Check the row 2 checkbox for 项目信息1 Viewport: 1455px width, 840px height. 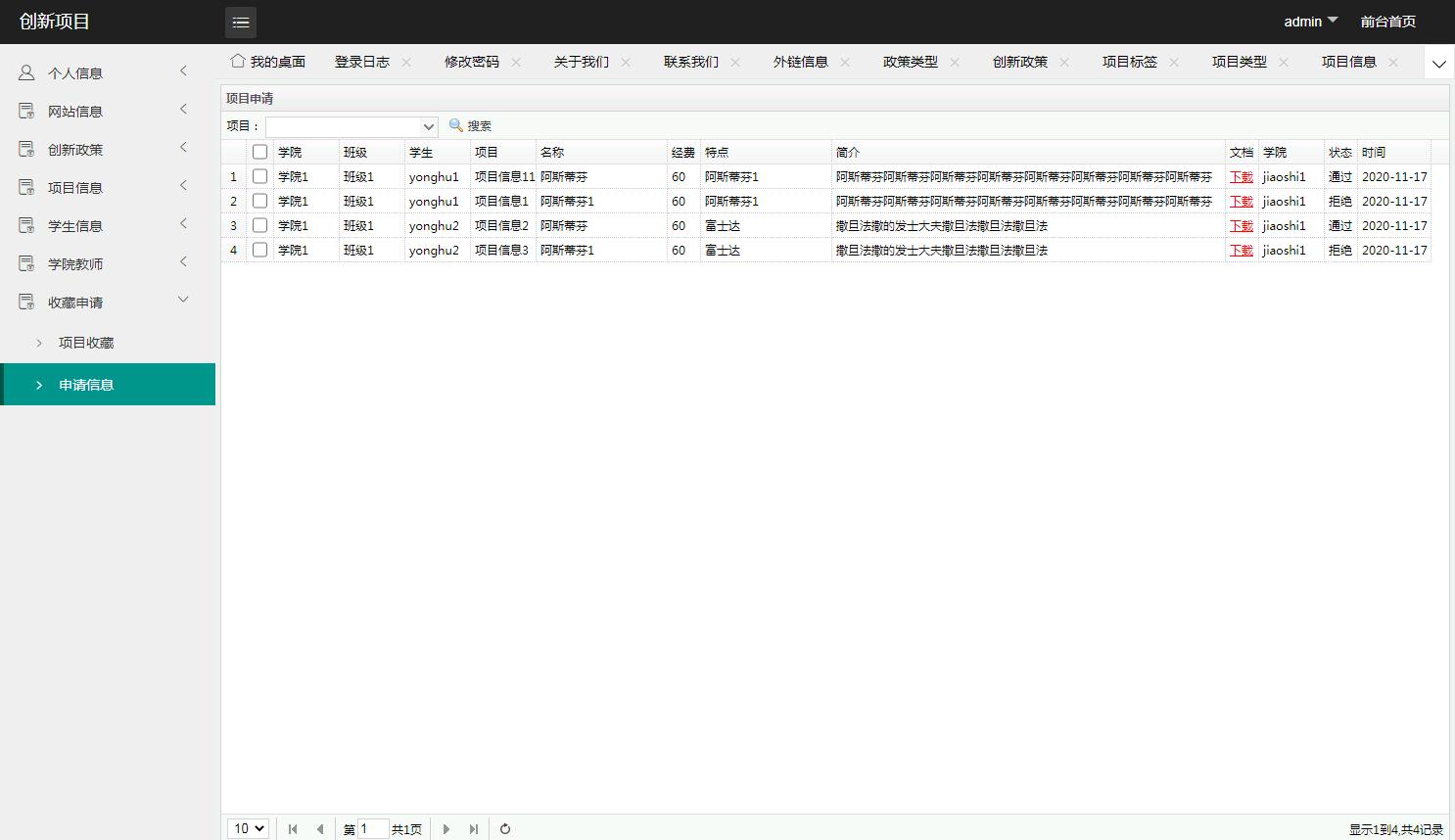(x=259, y=201)
